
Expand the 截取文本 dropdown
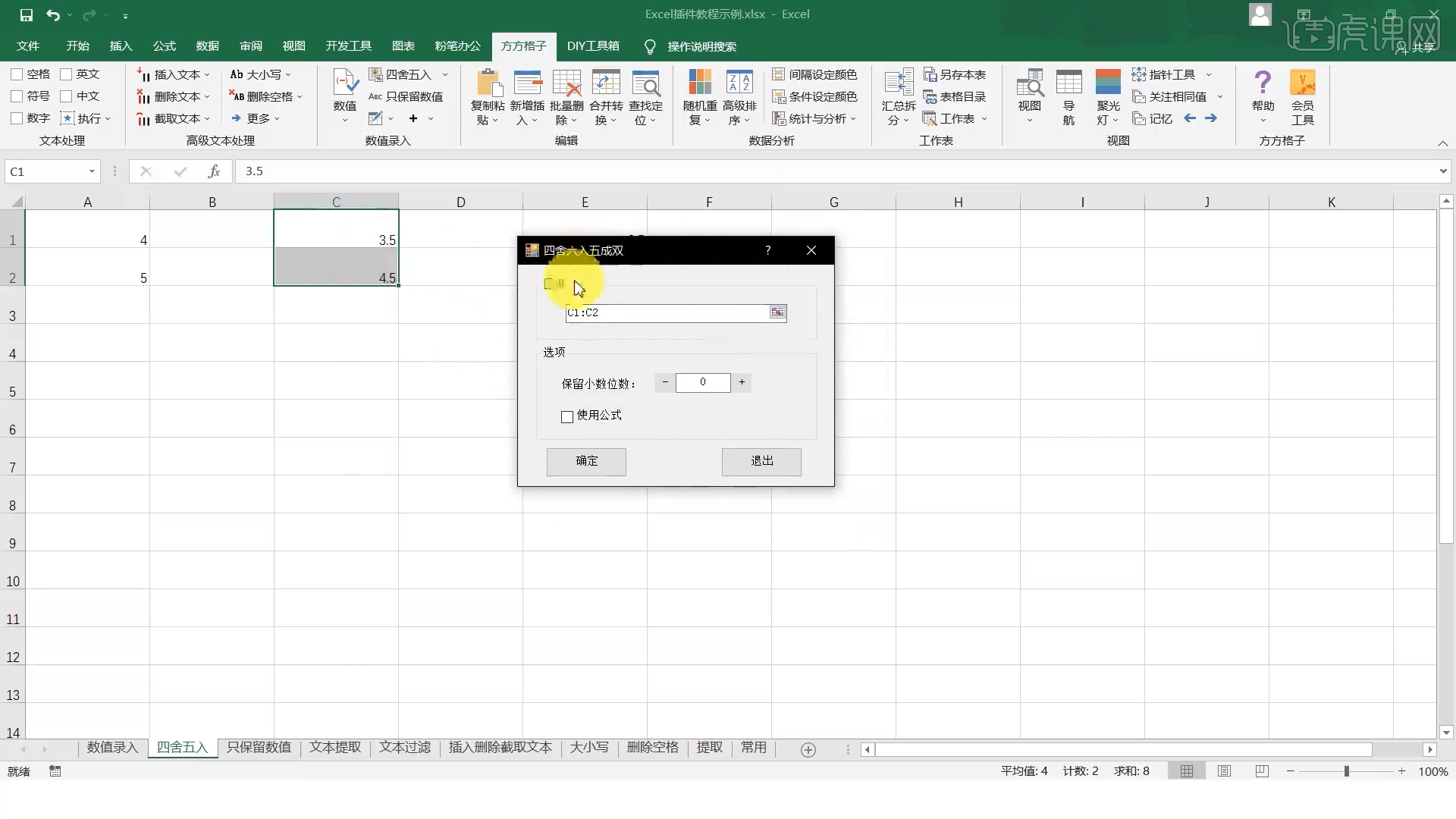tap(206, 119)
